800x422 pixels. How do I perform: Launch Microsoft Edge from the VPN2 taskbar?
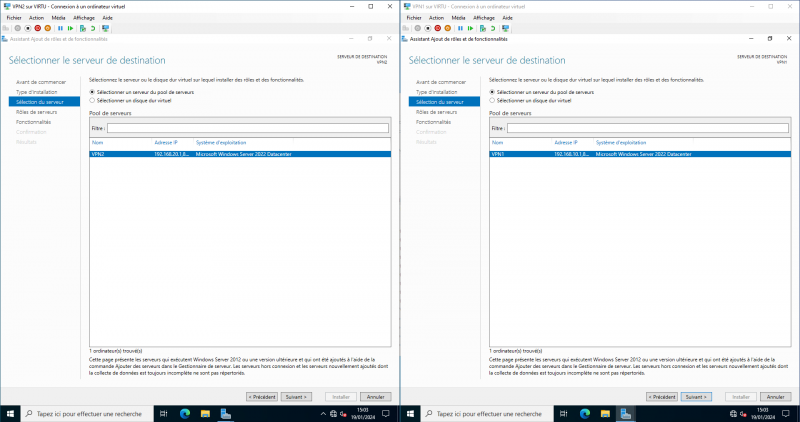click(185, 414)
